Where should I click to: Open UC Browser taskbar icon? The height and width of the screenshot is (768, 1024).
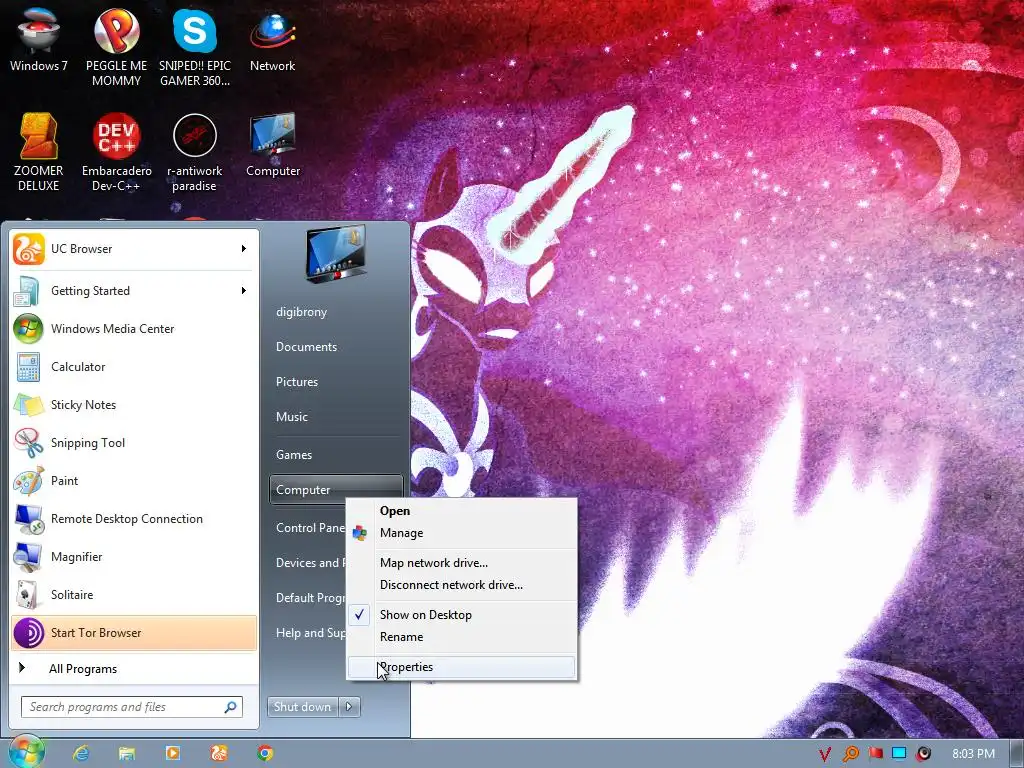tap(219, 753)
